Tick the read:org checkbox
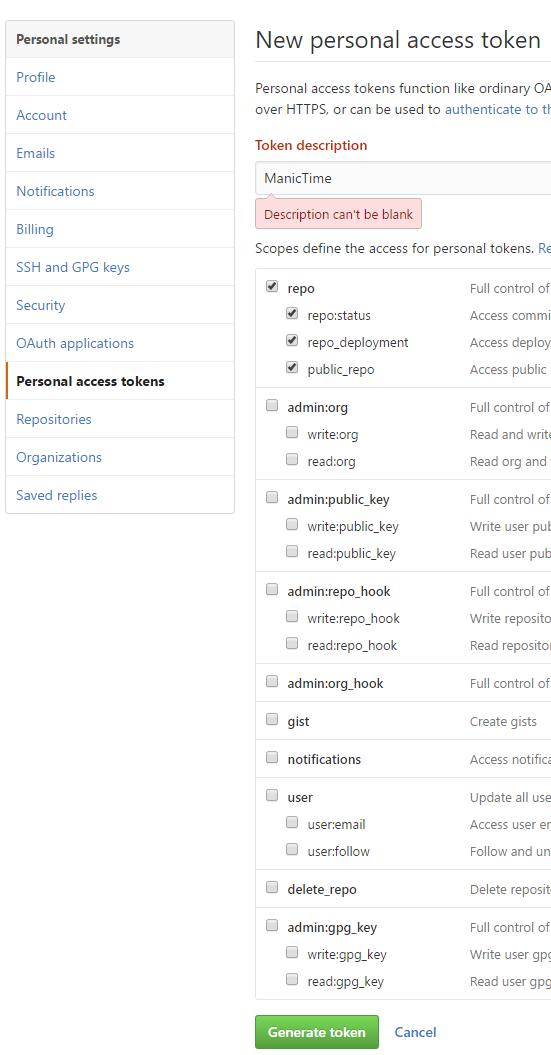 point(292,460)
